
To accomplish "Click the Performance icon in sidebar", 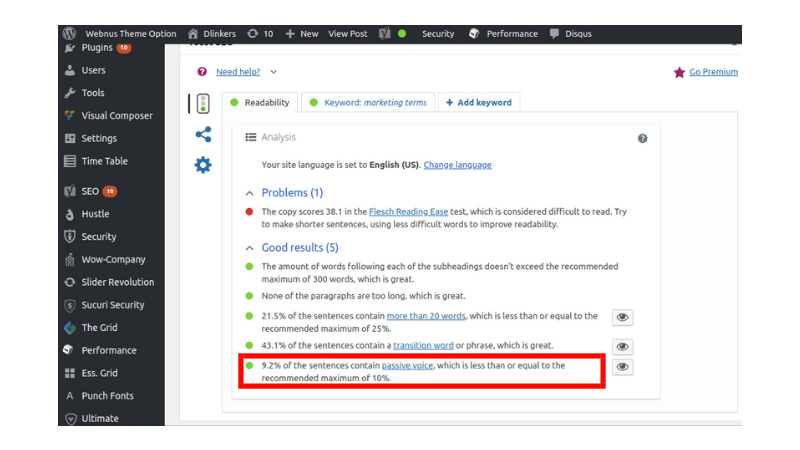I will (68, 350).
